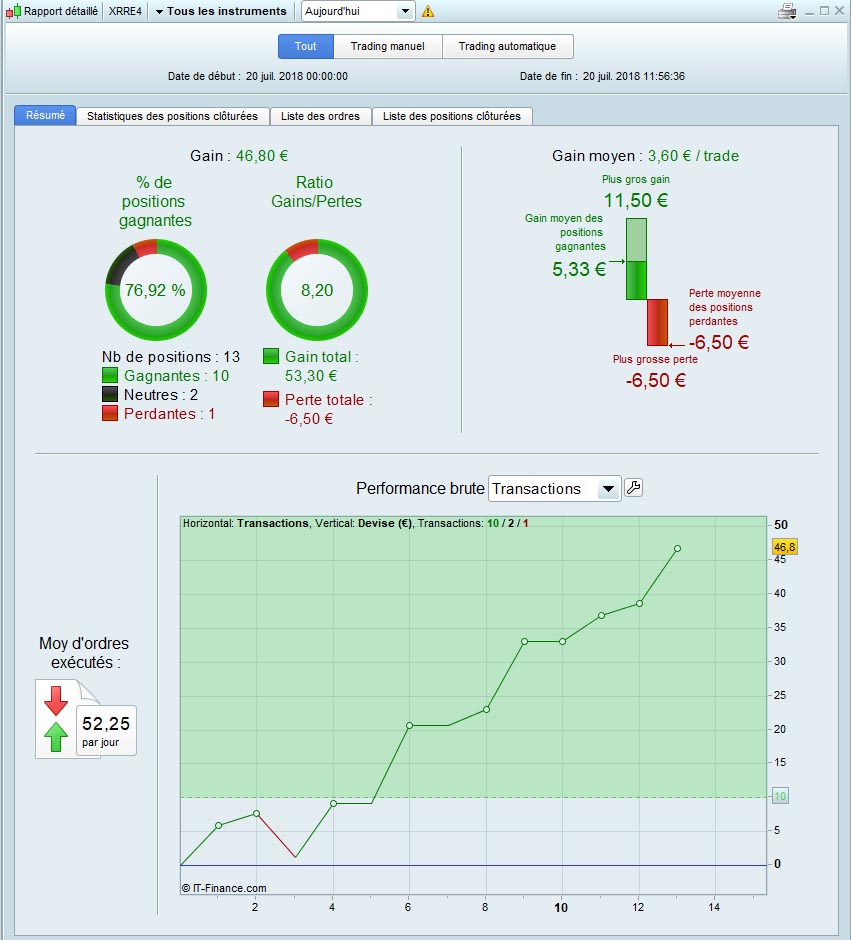Click the XRRE4 account label
The height and width of the screenshot is (940, 851).
pos(125,11)
